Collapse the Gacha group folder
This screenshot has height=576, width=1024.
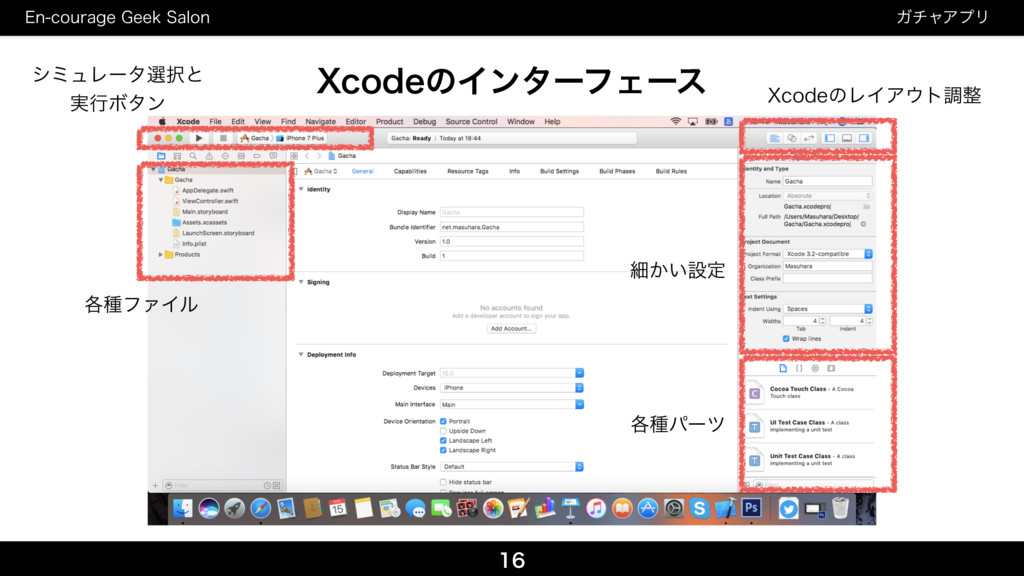coord(161,180)
